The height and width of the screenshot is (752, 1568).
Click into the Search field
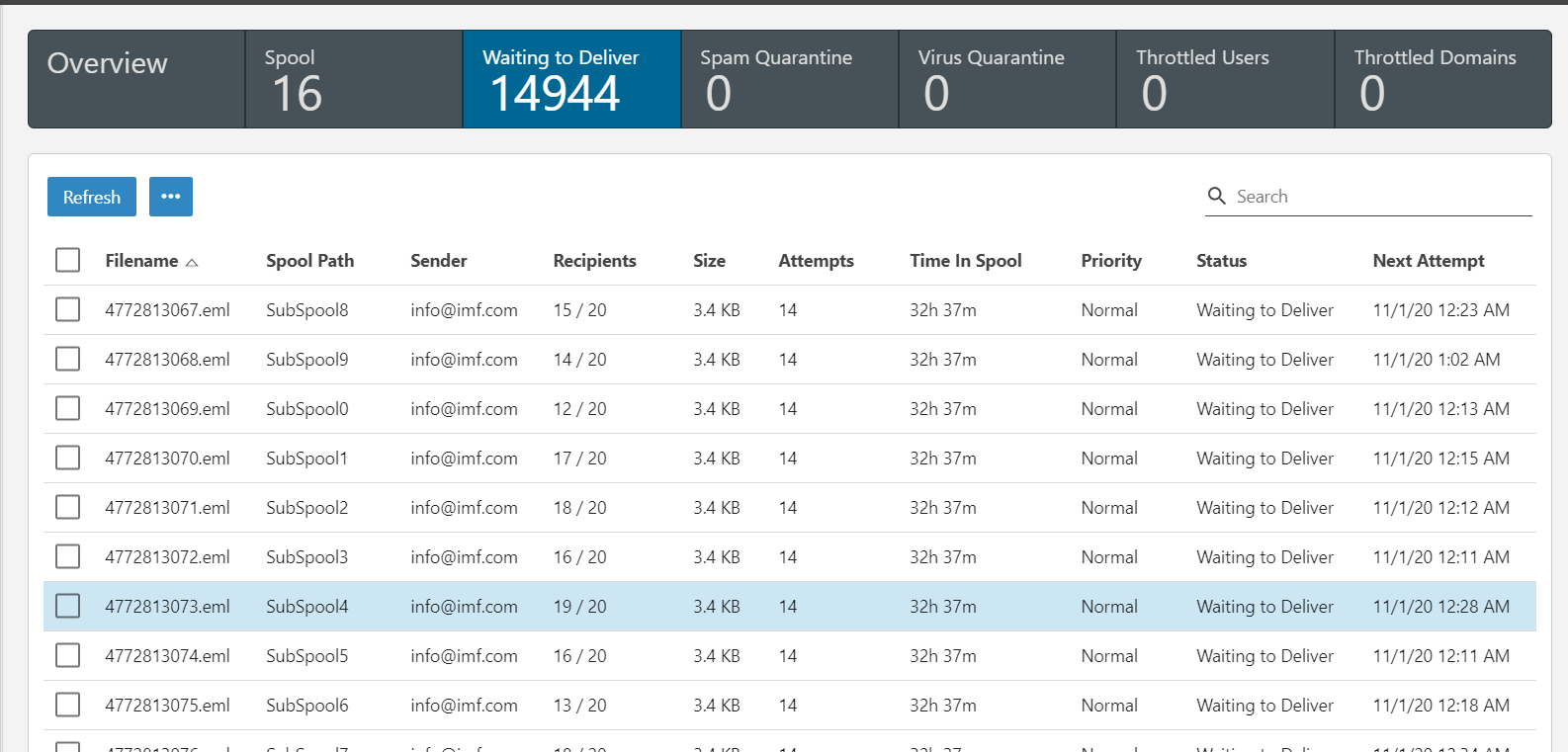1379,197
